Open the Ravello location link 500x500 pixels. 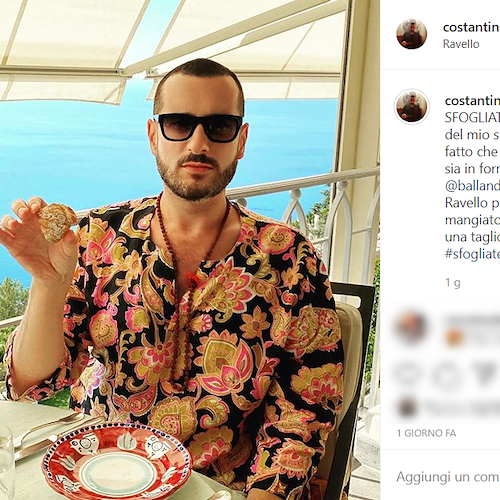point(461,44)
